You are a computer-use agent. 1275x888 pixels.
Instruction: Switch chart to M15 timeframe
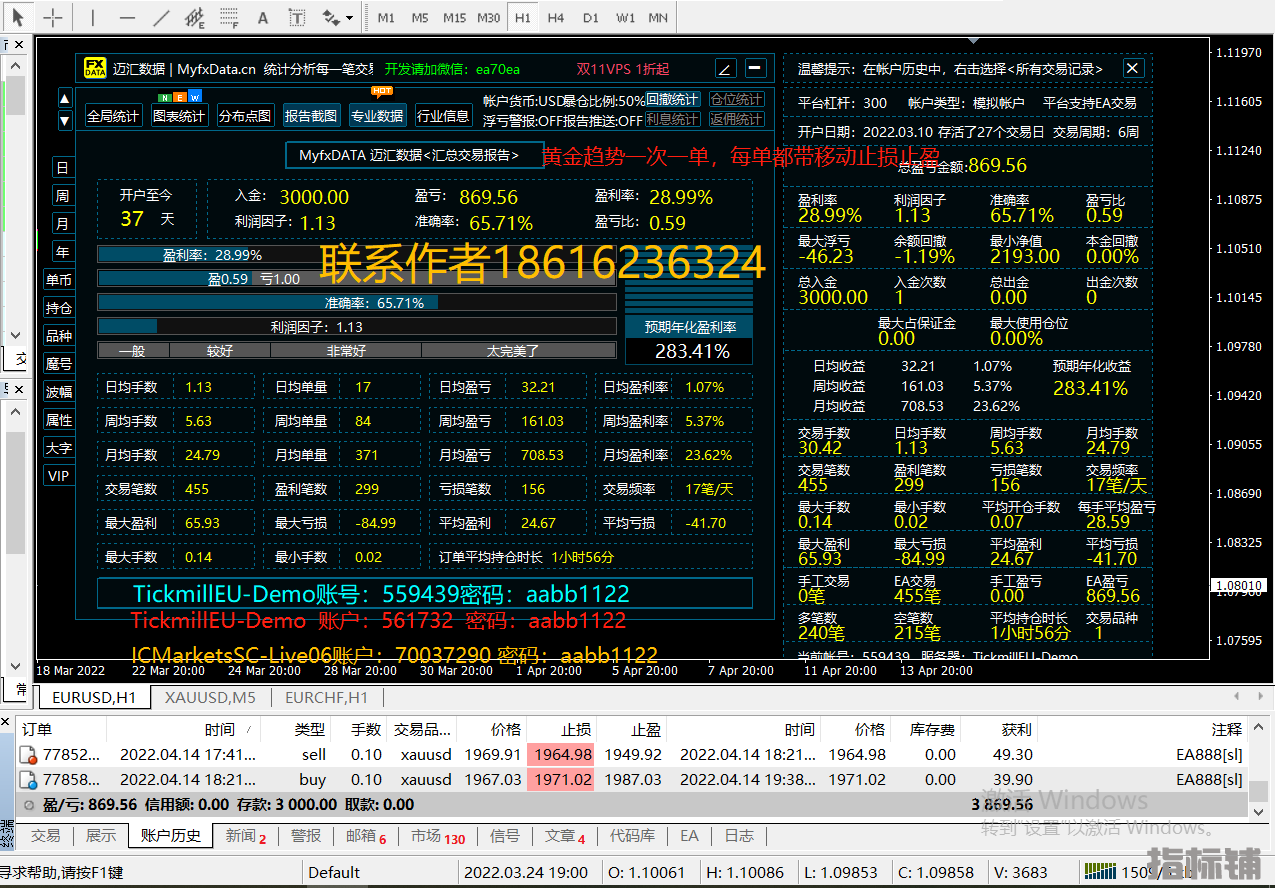pos(454,18)
